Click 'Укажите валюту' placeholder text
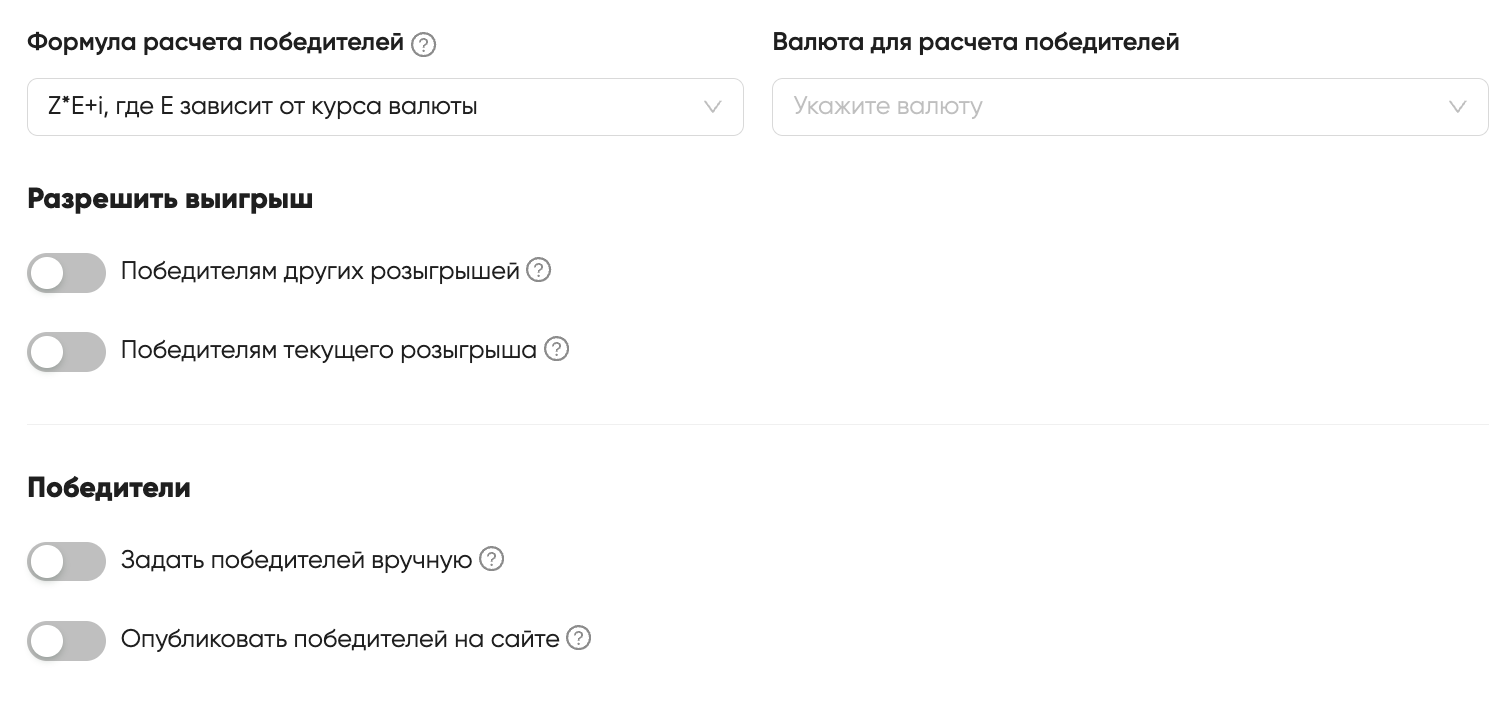The height and width of the screenshot is (718, 1510). tap(888, 106)
